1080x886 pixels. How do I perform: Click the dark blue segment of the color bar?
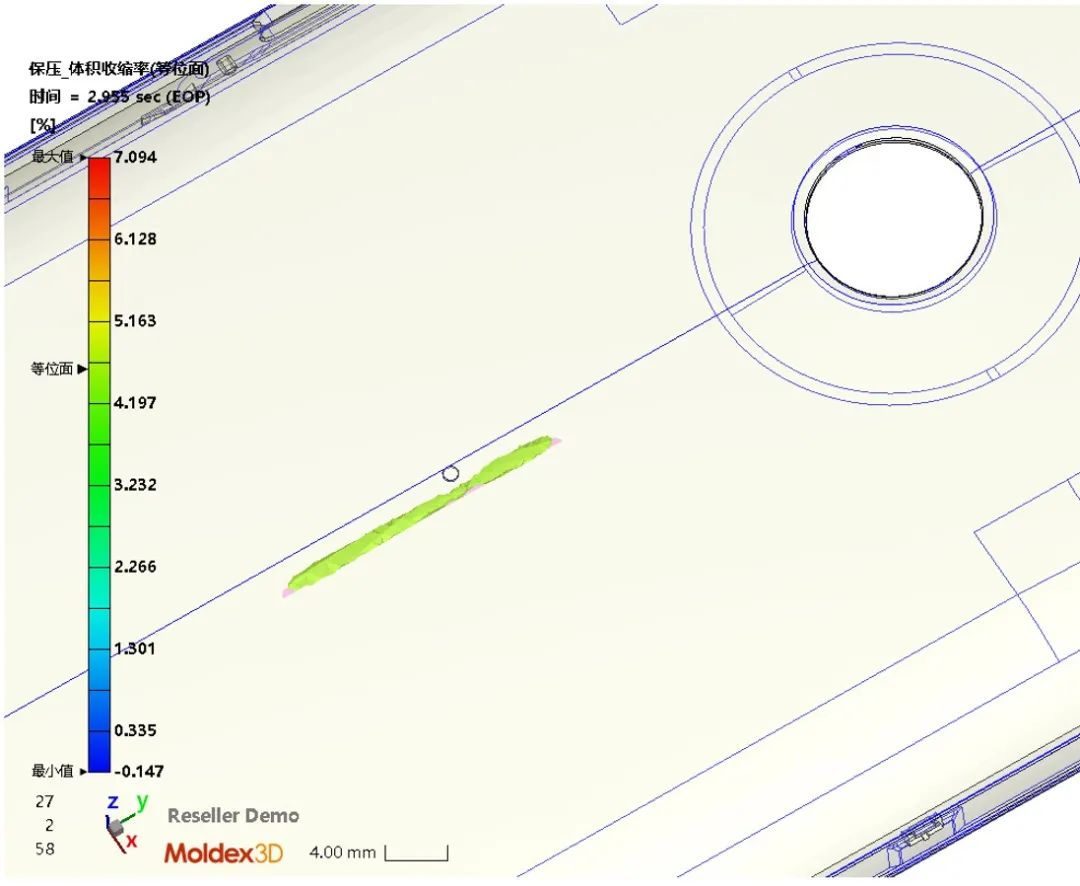point(99,751)
